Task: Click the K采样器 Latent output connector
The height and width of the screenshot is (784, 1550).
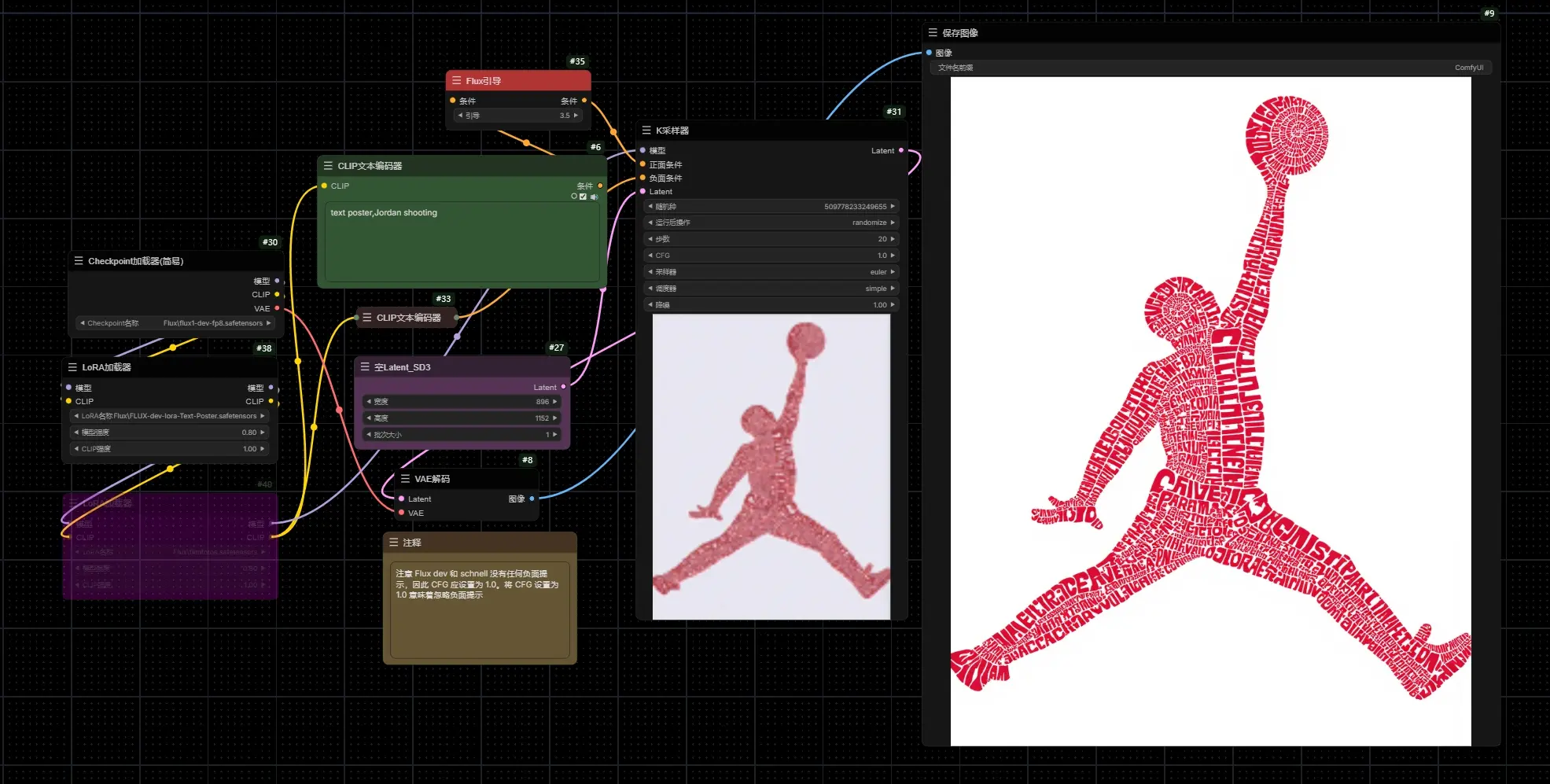Action: (x=901, y=150)
